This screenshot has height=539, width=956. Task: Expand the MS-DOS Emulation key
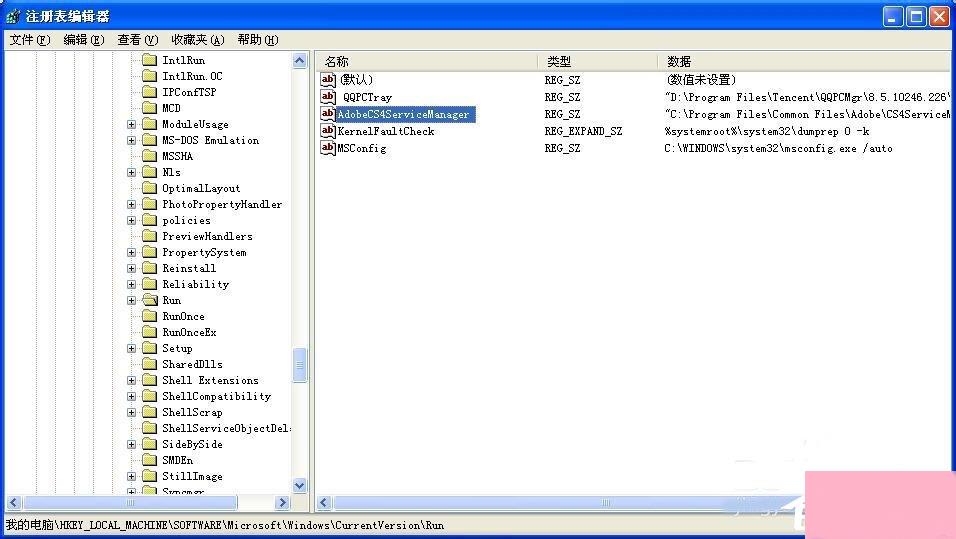point(131,140)
